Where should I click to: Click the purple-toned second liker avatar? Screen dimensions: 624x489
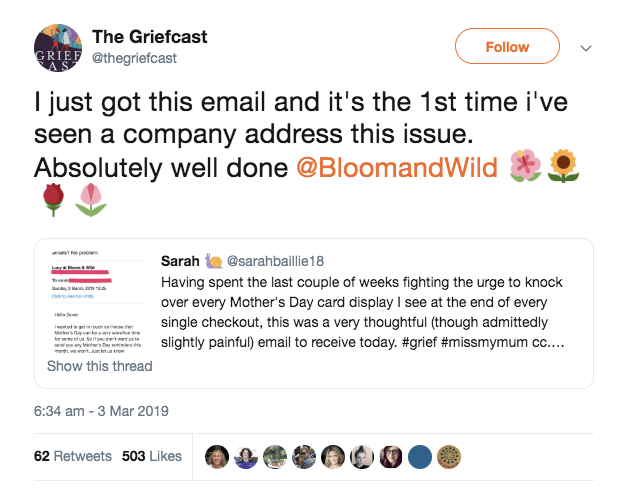[x=246, y=457]
